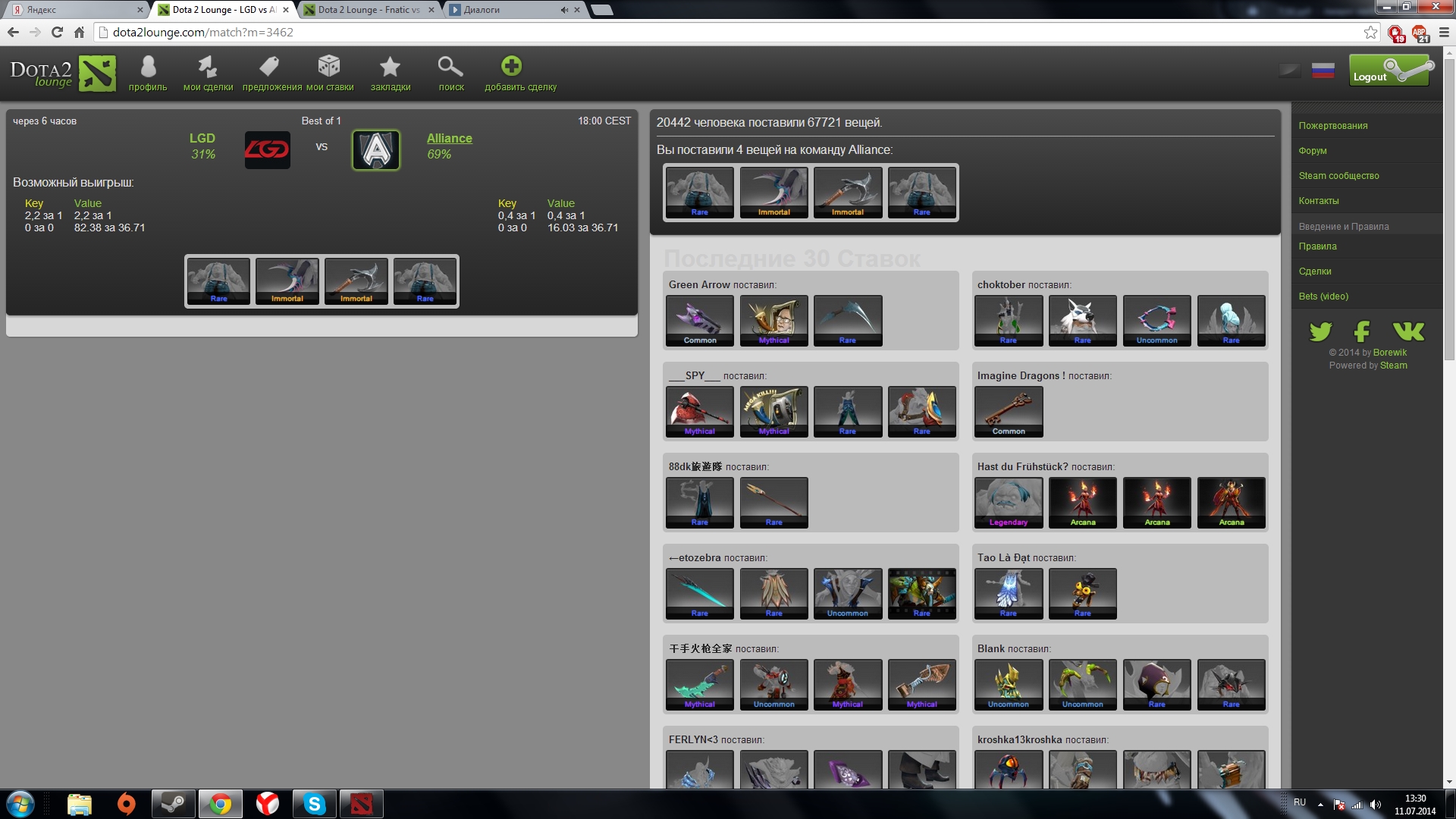Click ←etozebra's Uncommon item
This screenshot has width=1456, height=819.
click(848, 594)
